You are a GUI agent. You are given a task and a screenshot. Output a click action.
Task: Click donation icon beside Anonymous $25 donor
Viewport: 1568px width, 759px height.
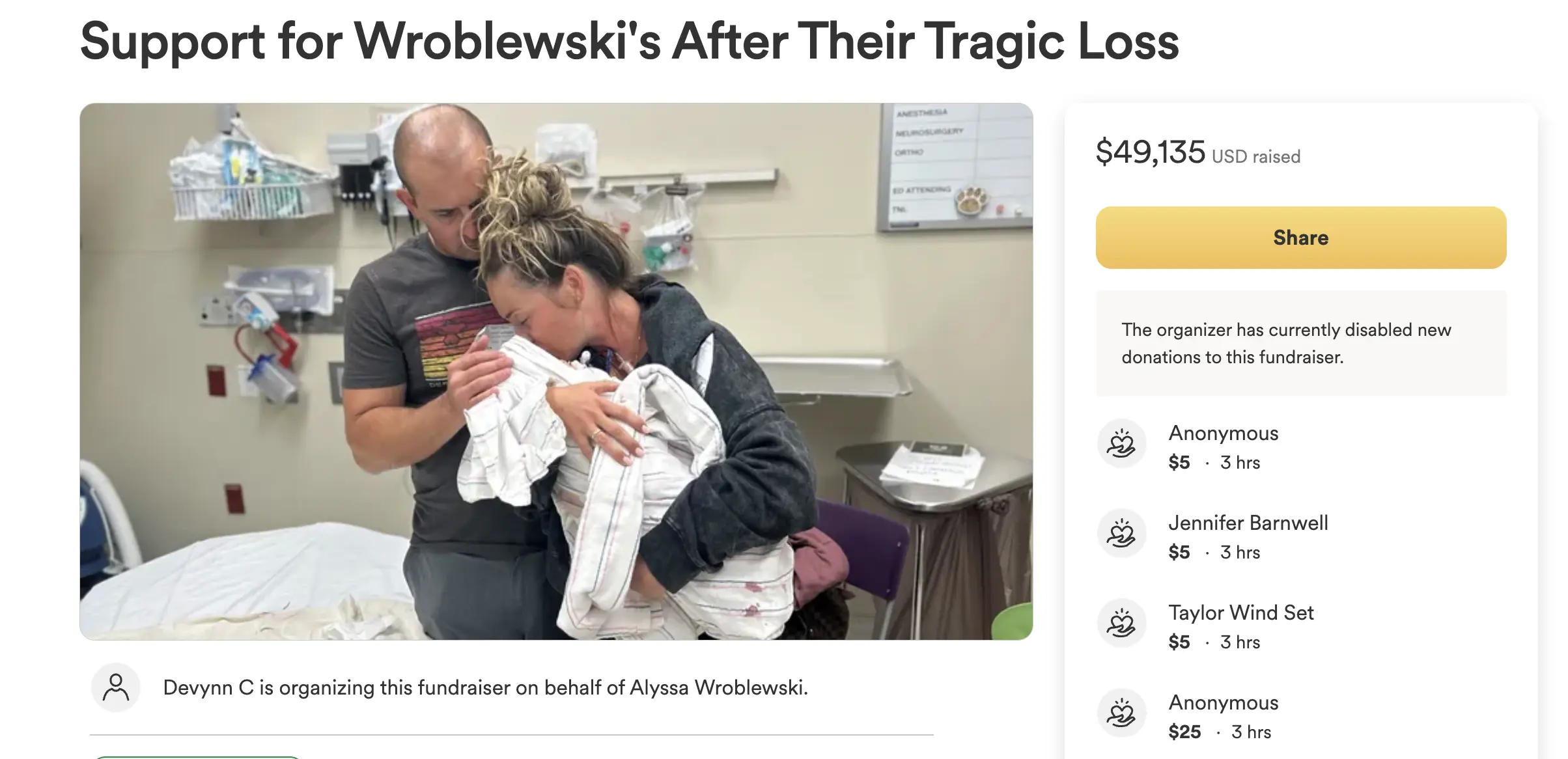(x=1121, y=713)
